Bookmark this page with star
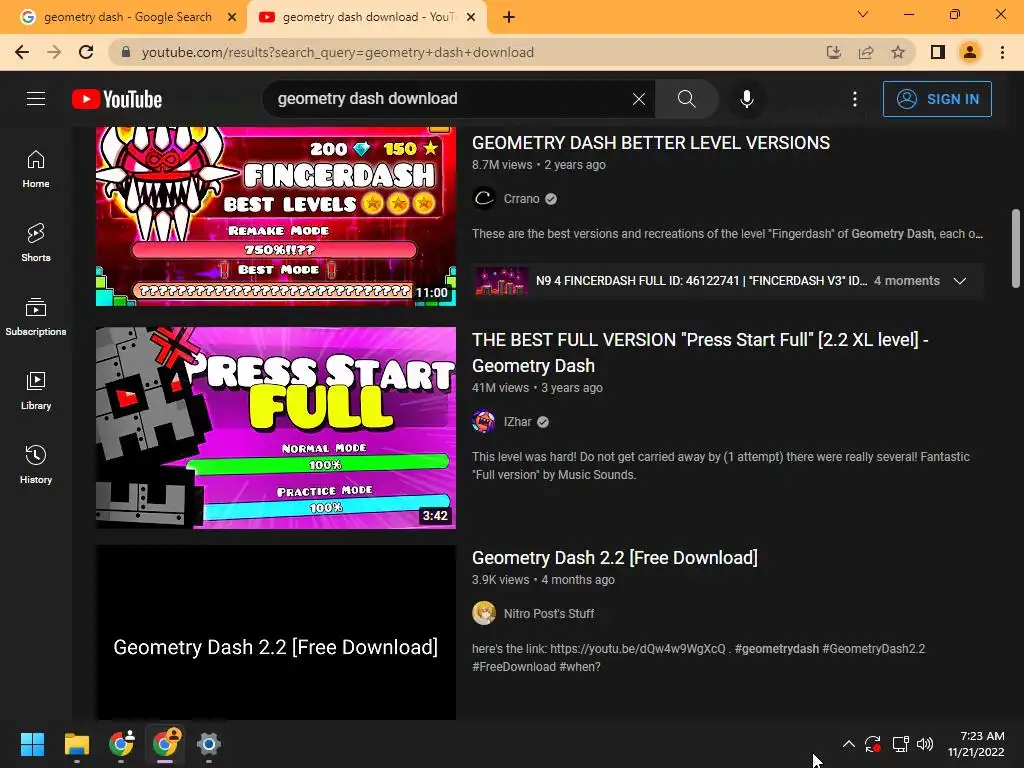1024x768 pixels. pos(898,52)
